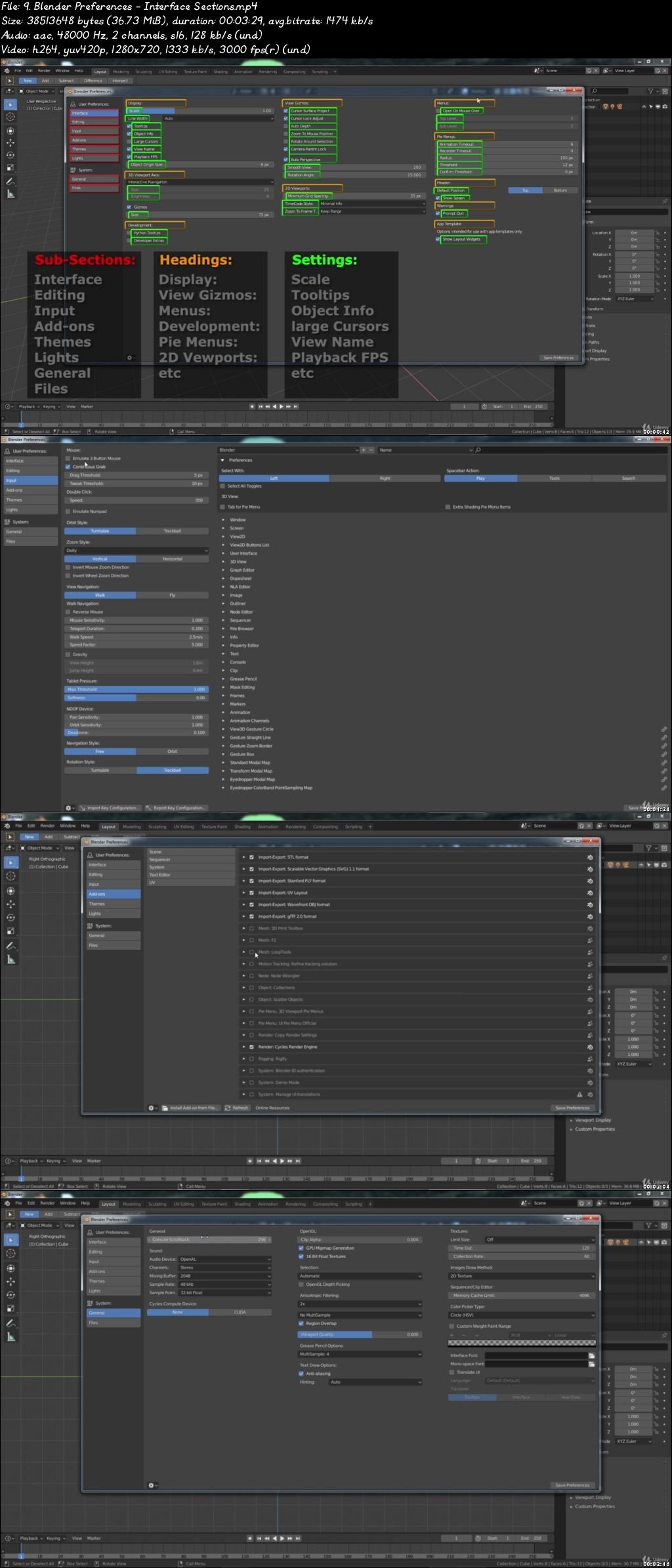
Task: Click the magnifier search icon in the Input keymap header
Action: tap(478, 450)
